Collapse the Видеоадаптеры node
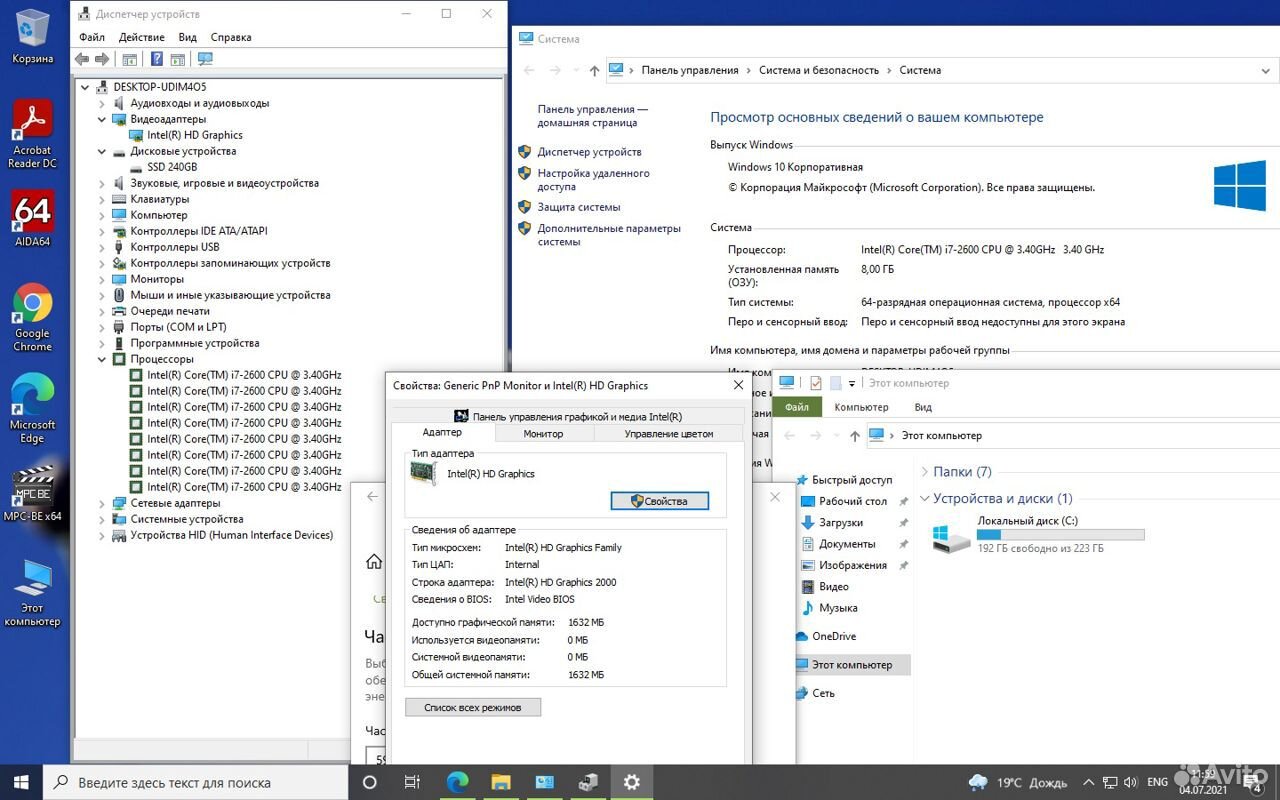The width and height of the screenshot is (1280, 800). pos(102,119)
